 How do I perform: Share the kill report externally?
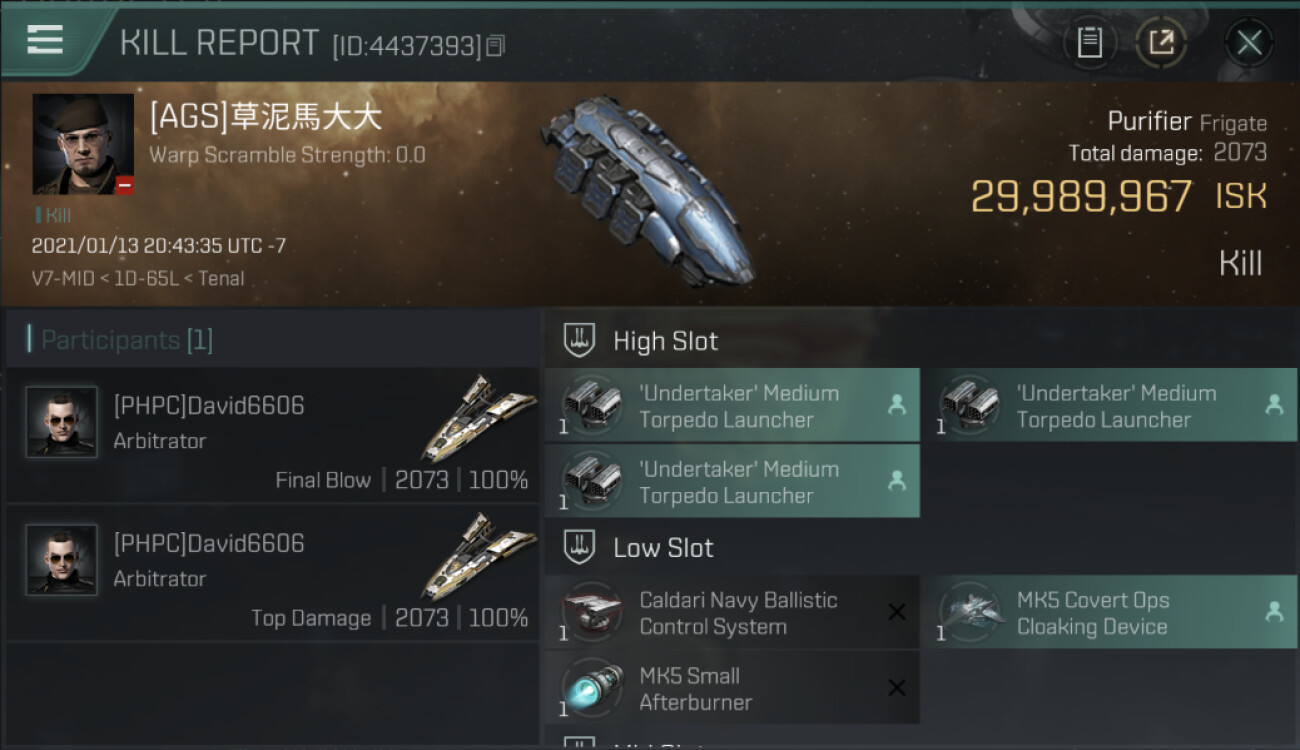click(x=1162, y=42)
